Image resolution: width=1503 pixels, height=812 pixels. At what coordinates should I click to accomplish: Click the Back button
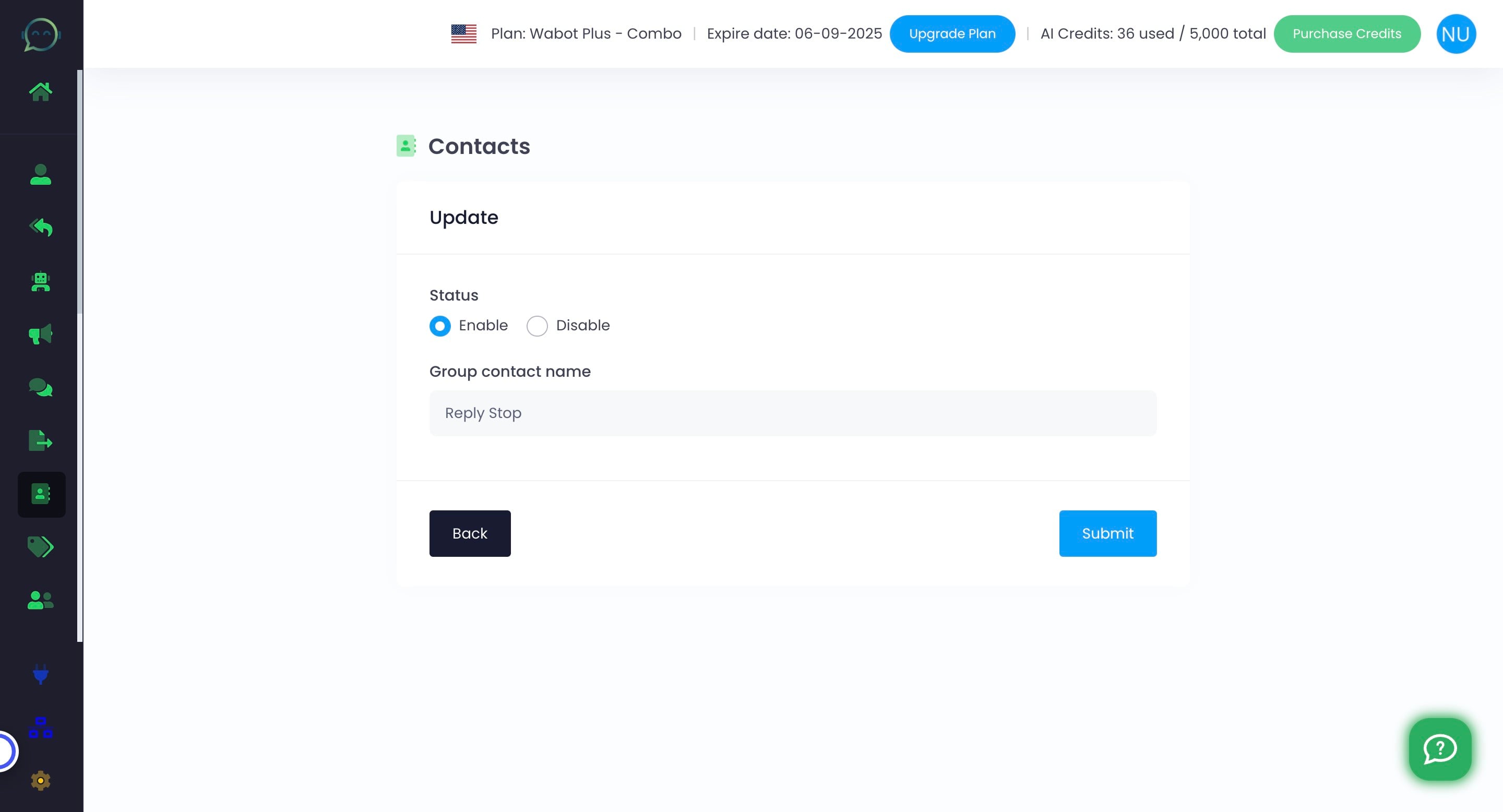click(x=470, y=533)
